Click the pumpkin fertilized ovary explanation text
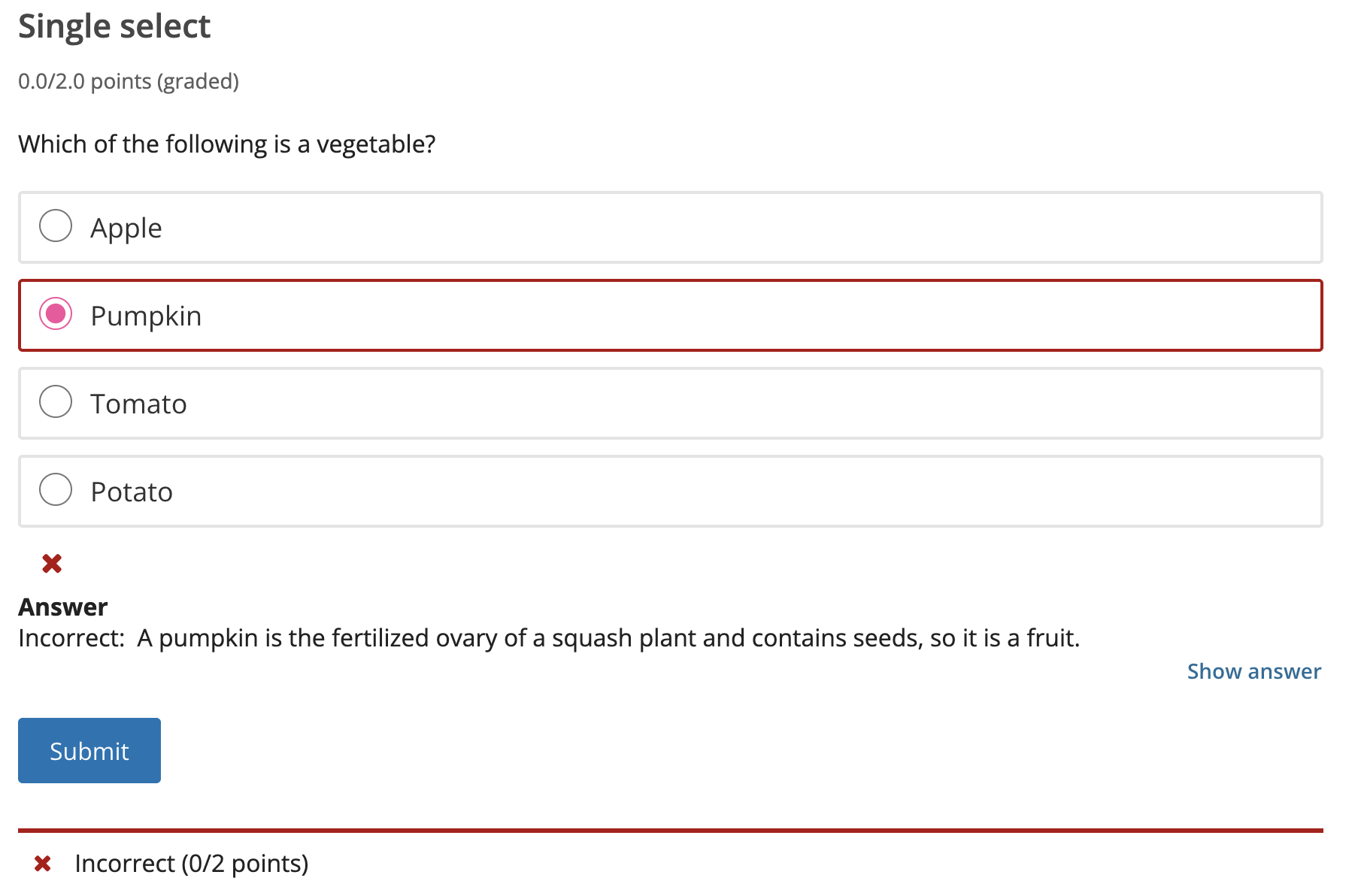The width and height of the screenshot is (1361, 896). pos(608,638)
